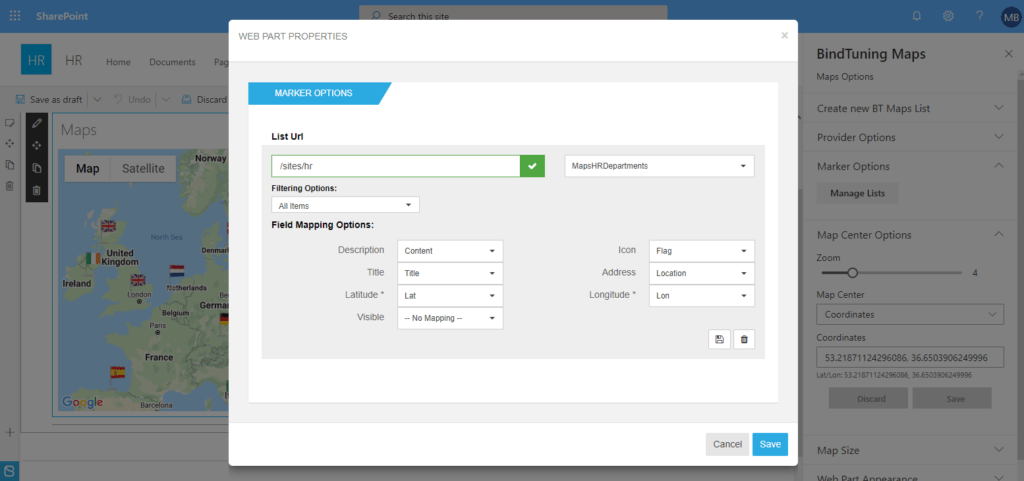Viewport: 1024px width, 481px height.
Task: Click the Search this site box
Action: click(513, 16)
